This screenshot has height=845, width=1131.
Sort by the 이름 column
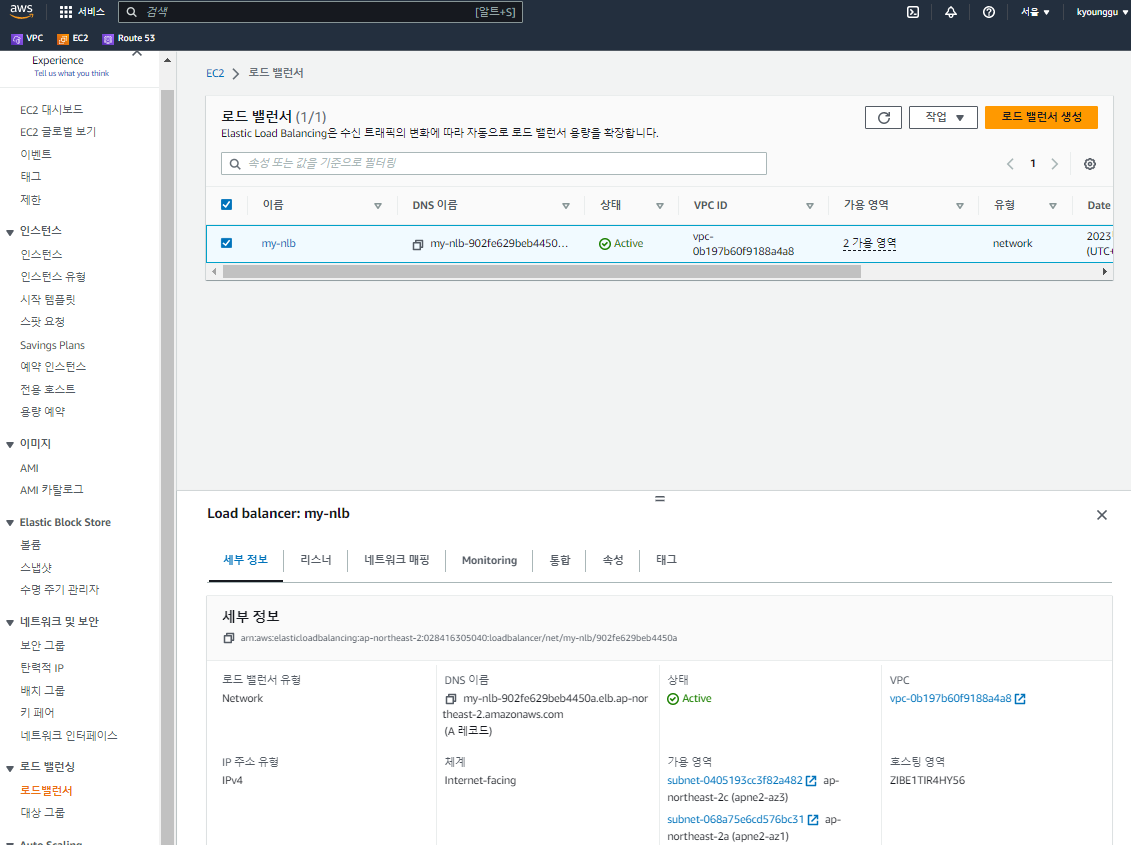tap(378, 206)
